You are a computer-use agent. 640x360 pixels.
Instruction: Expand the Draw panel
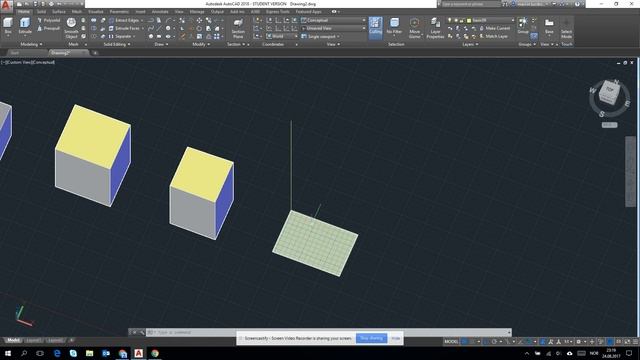[x=161, y=44]
